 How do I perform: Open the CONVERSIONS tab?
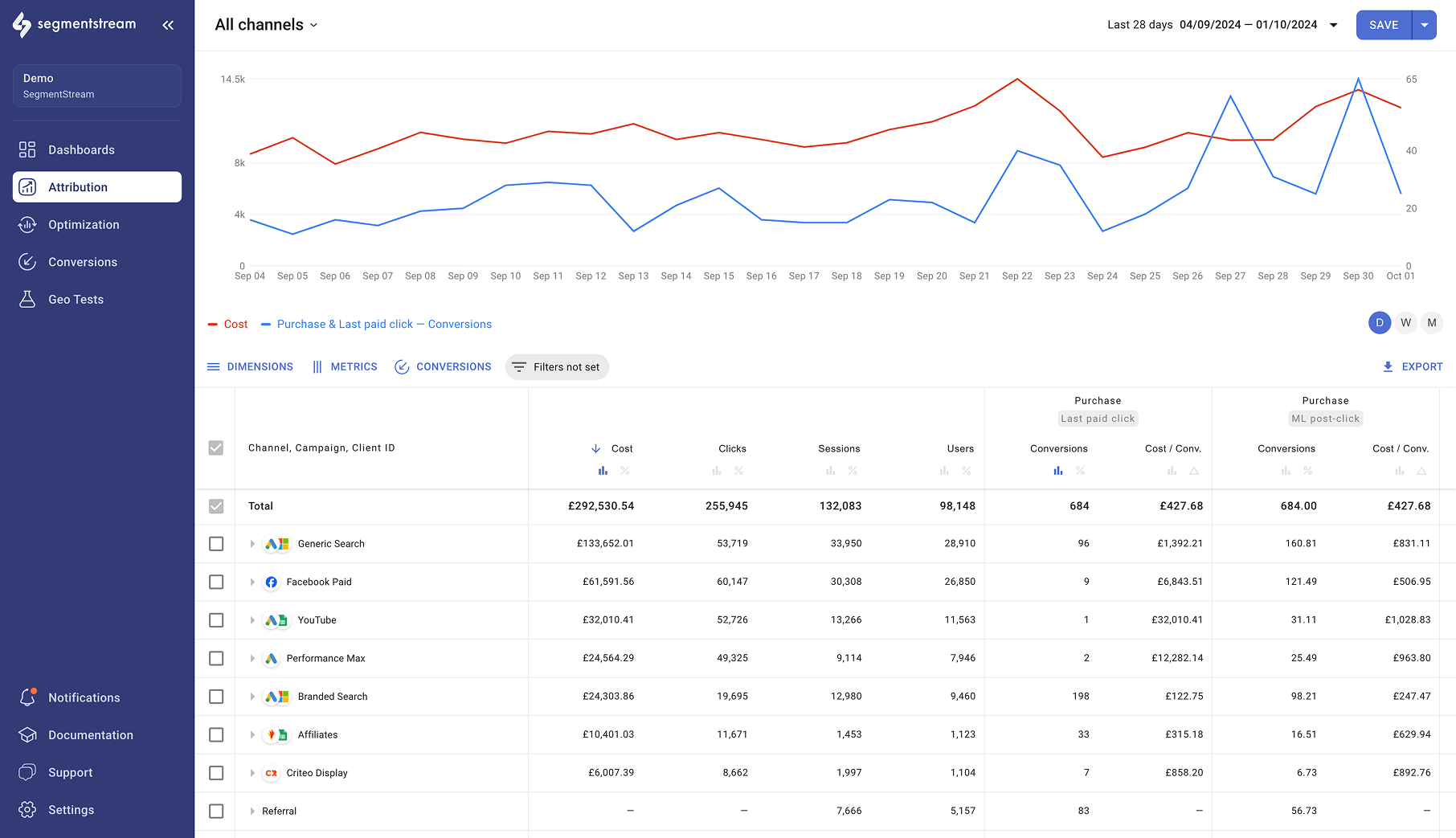[443, 366]
